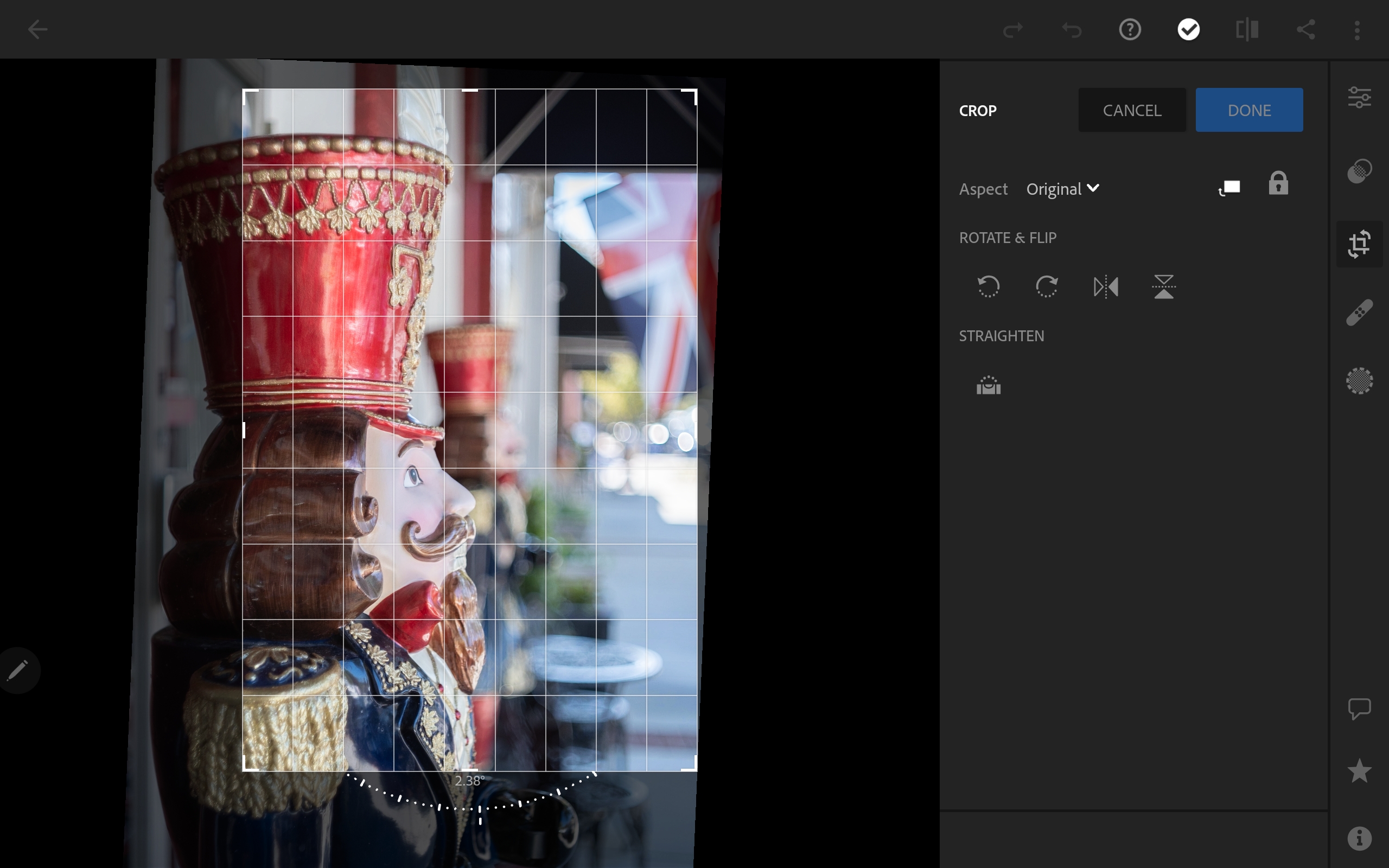Select the Crop tool tab in the sidebar

(1359, 245)
